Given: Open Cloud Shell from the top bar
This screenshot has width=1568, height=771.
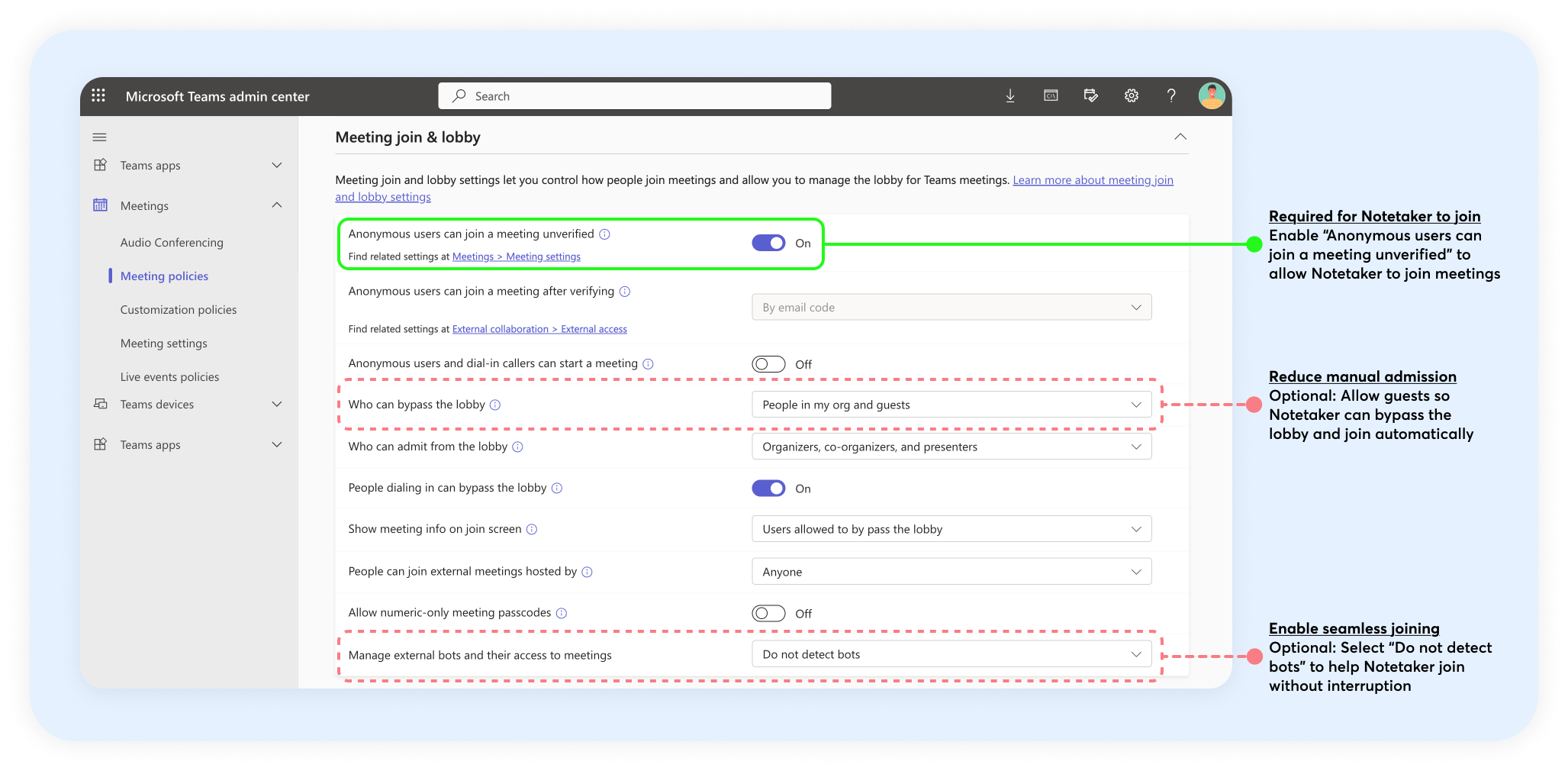Looking at the screenshot, I should pyautogui.click(x=1051, y=95).
